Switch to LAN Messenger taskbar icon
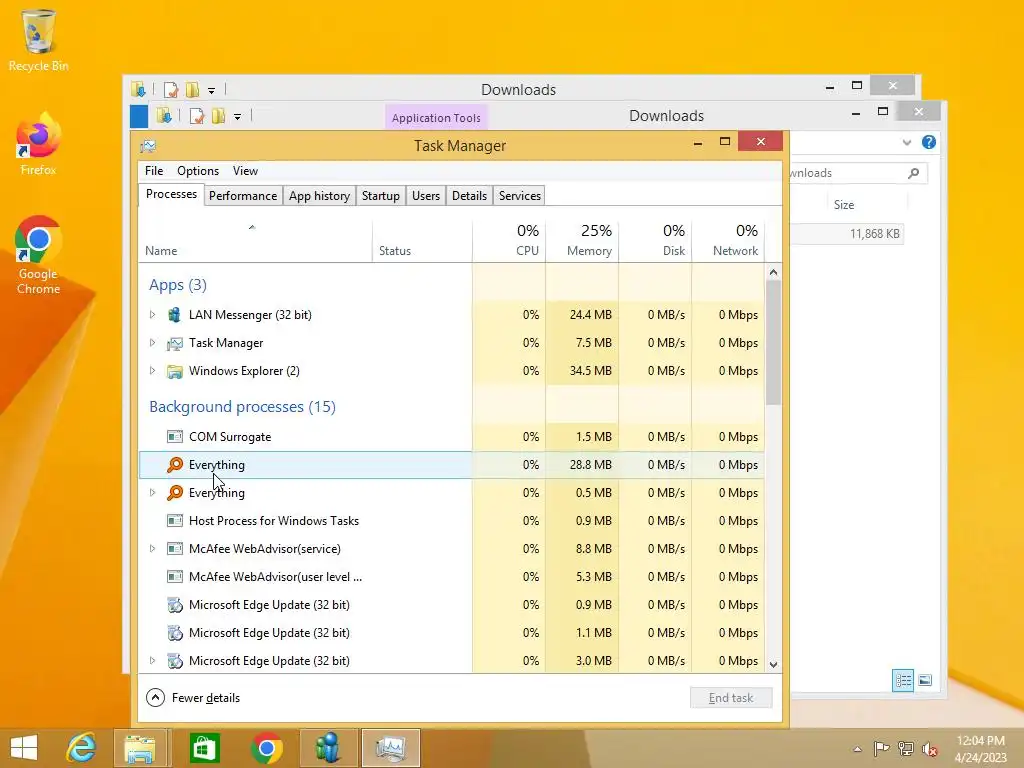 pos(328,748)
